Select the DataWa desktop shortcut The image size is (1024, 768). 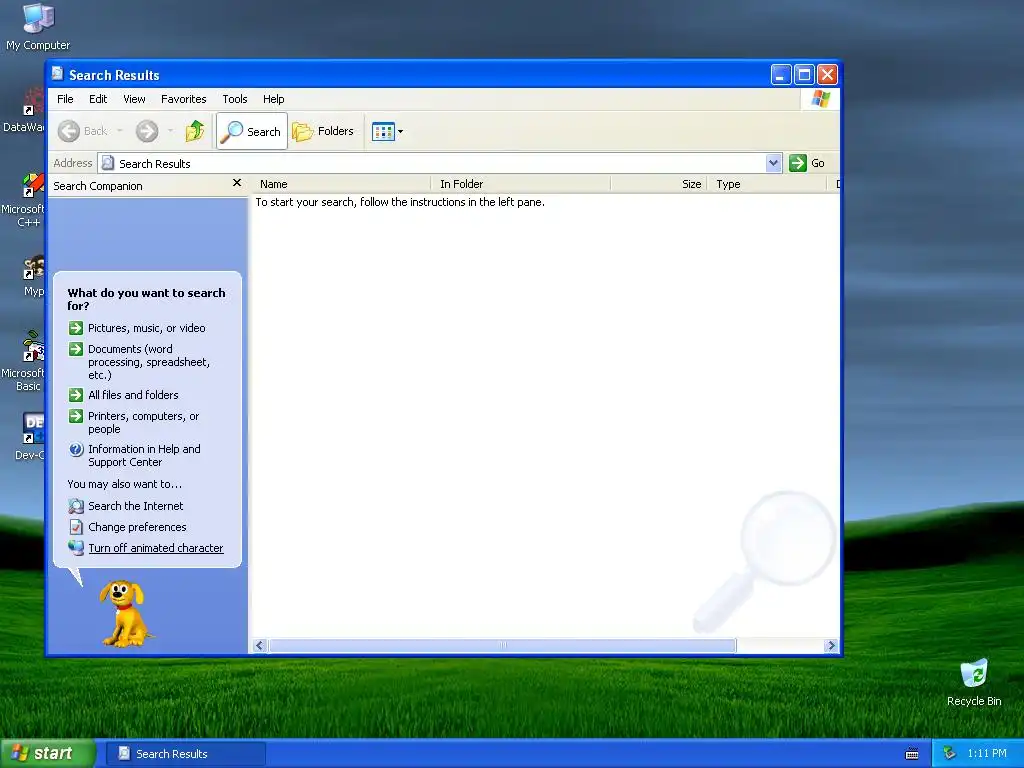[24, 111]
